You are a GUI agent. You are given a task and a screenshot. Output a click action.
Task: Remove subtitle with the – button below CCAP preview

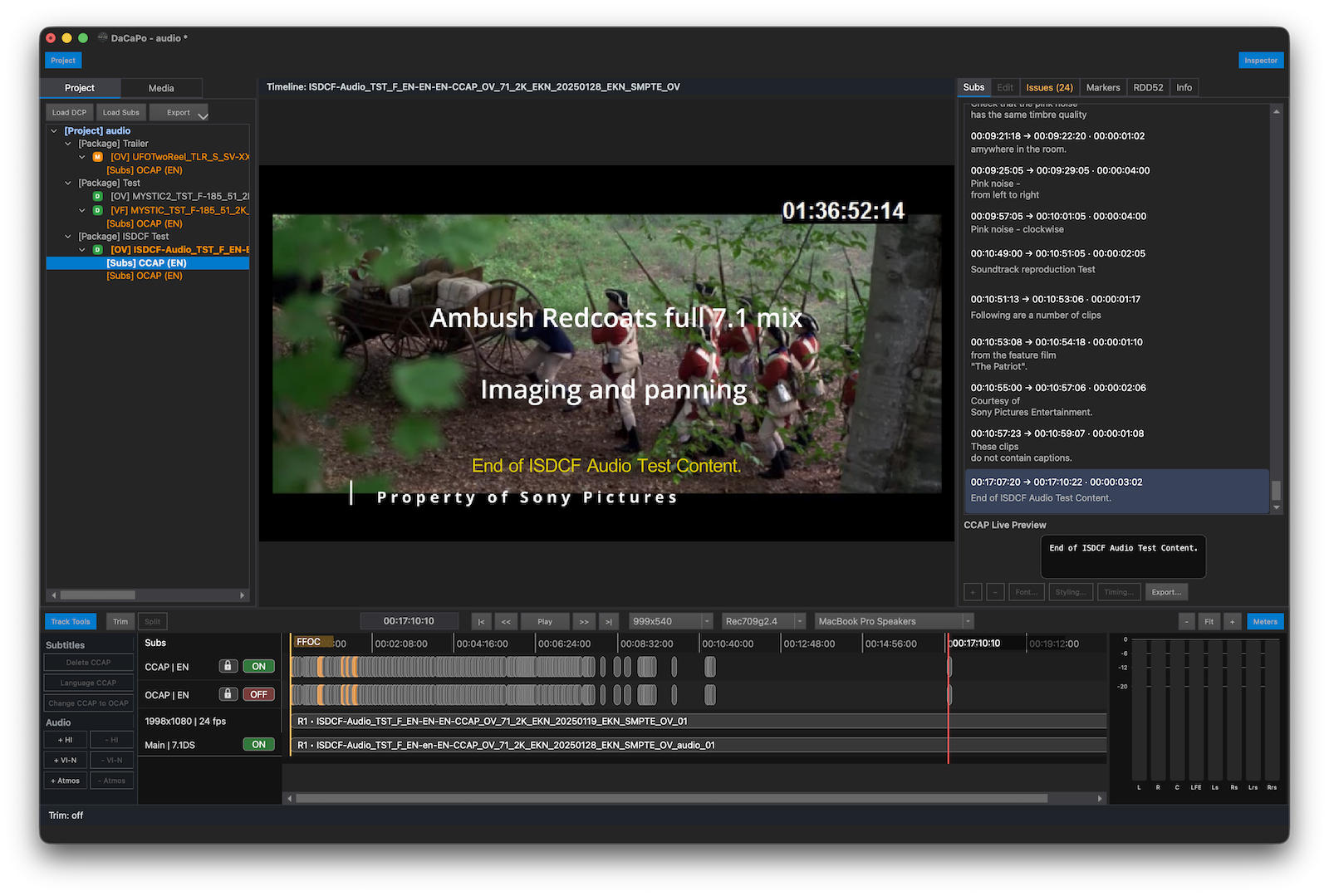[x=995, y=592]
